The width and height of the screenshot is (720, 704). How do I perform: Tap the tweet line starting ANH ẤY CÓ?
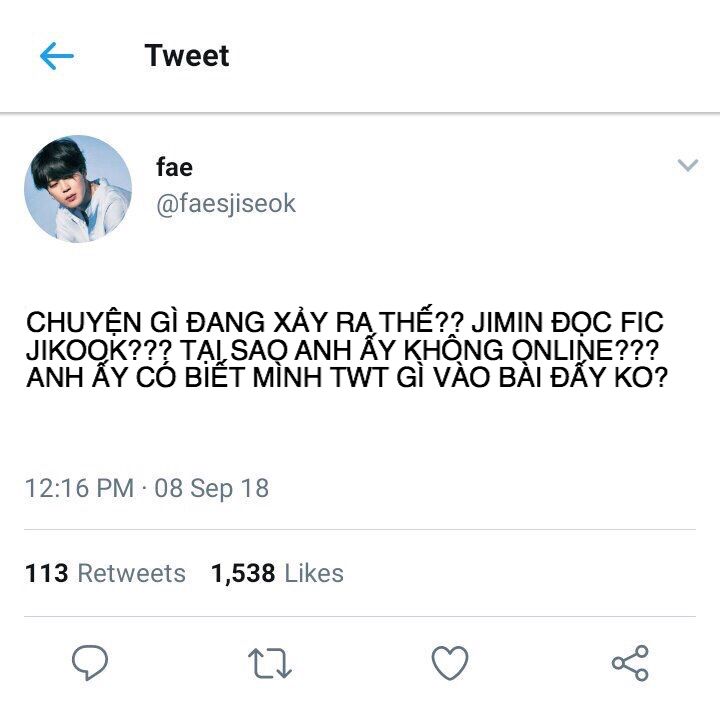click(347, 377)
